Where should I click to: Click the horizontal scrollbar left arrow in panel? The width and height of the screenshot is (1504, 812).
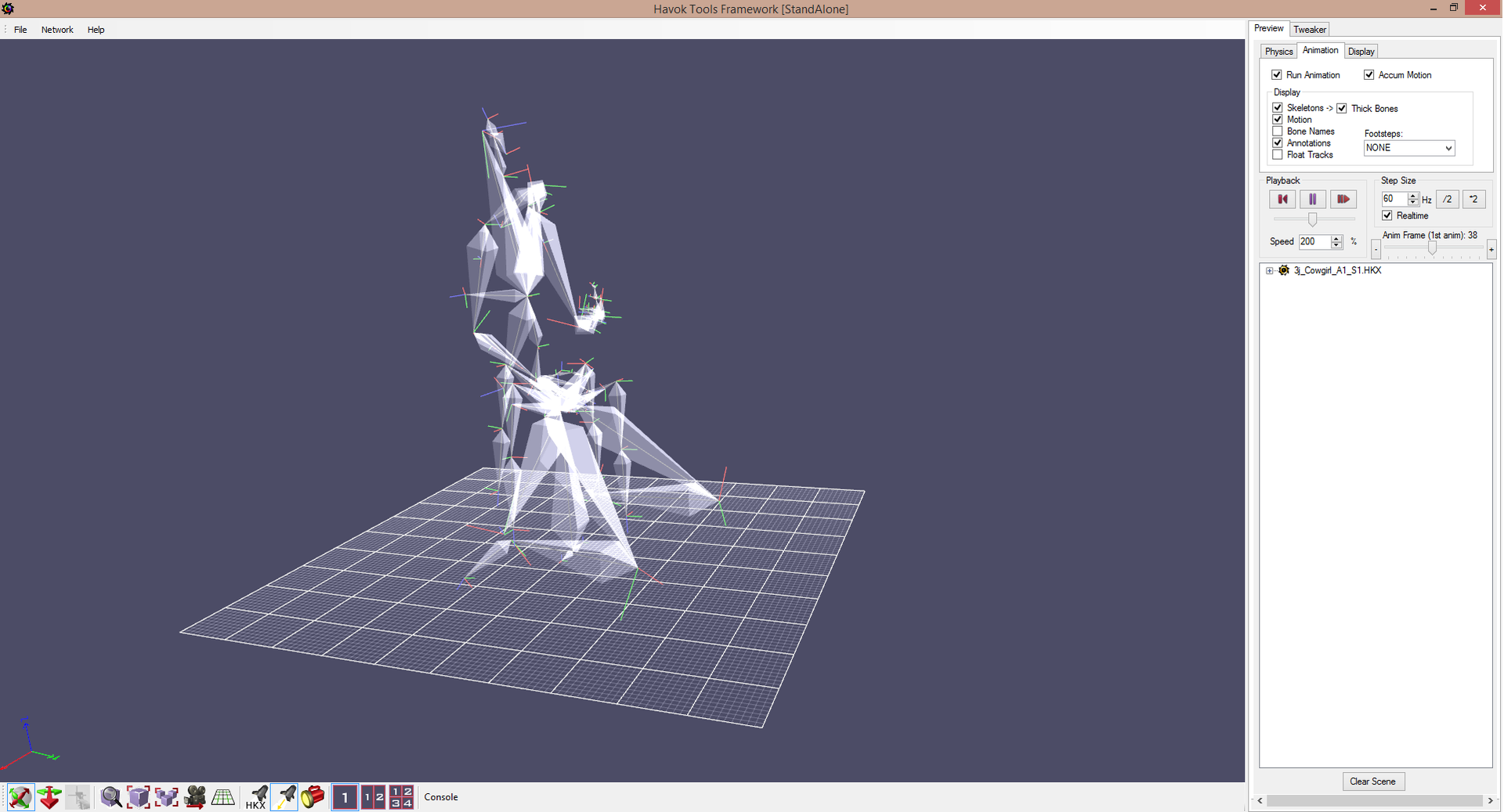1260,801
